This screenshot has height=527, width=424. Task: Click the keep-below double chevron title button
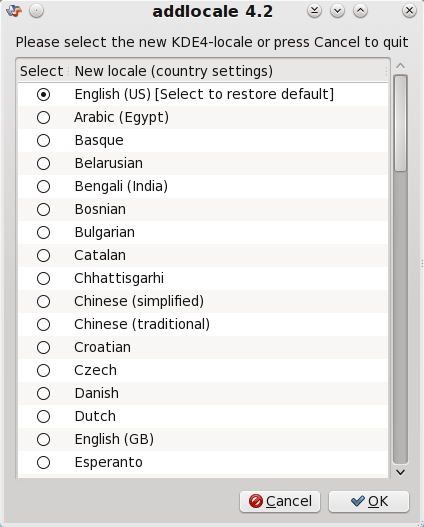click(x=314, y=11)
